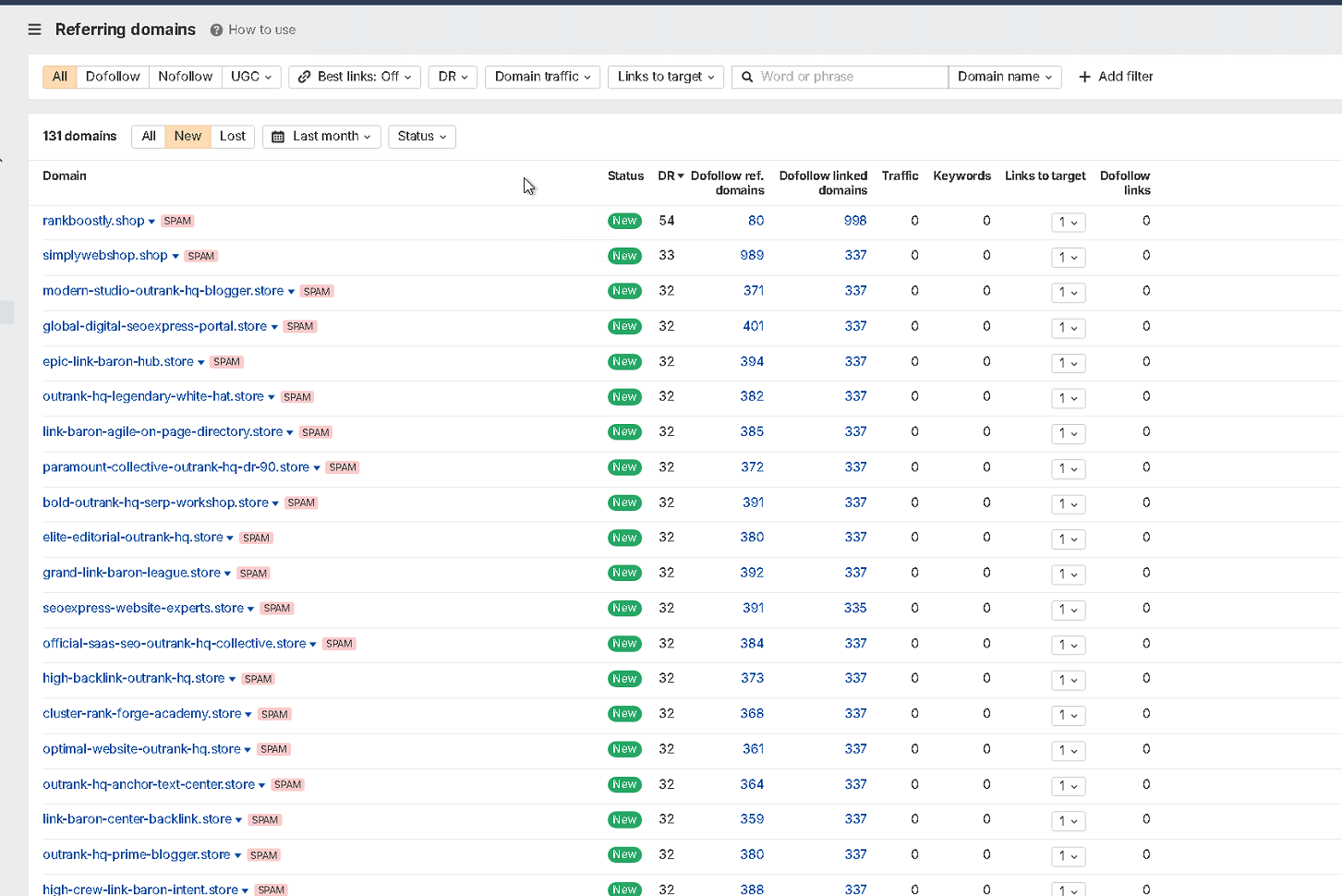Open the Domain traffic filter dropdown
1342x896 pixels.
[x=542, y=77]
